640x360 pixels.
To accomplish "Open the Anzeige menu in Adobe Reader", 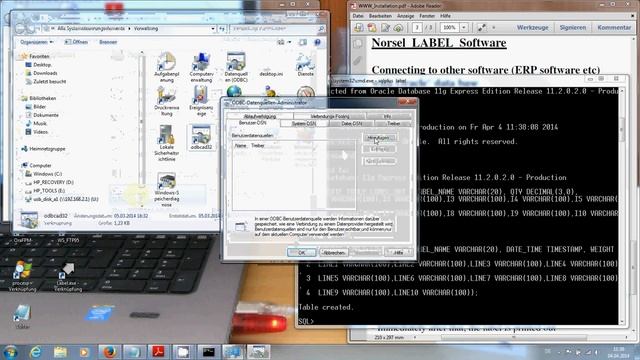I will [405, 16].
